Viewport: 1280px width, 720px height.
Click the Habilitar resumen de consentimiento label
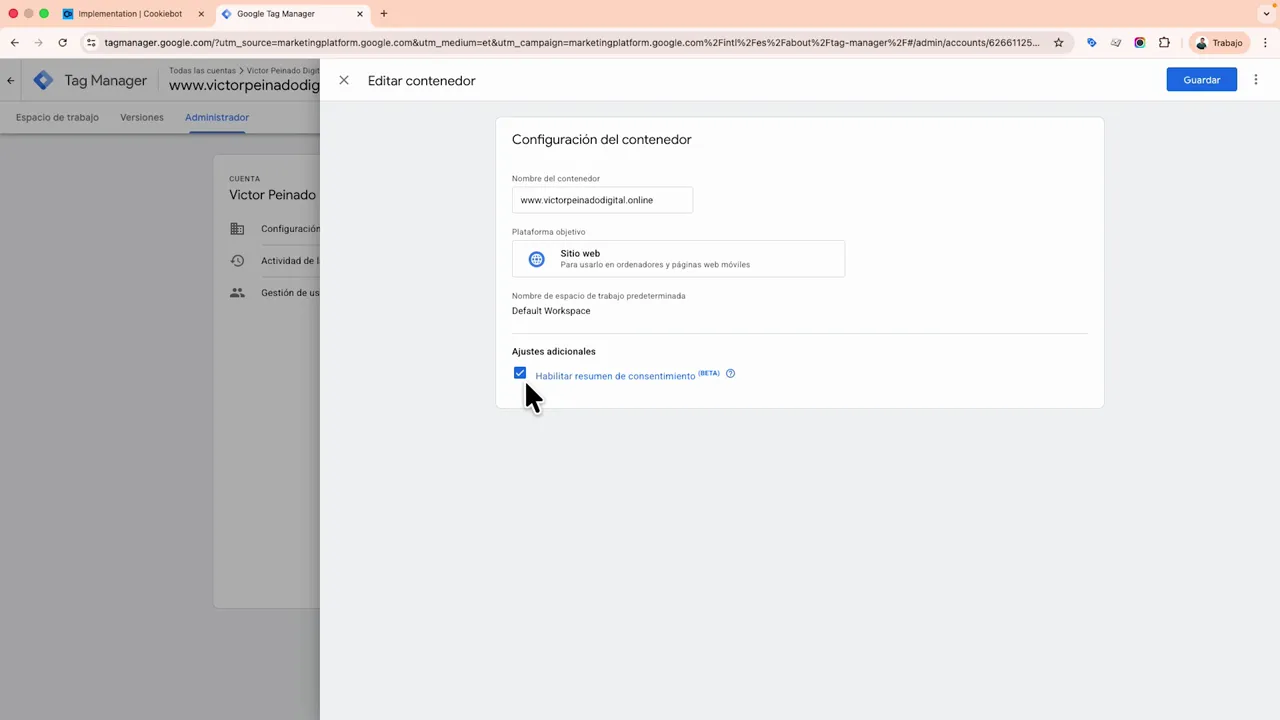[615, 376]
